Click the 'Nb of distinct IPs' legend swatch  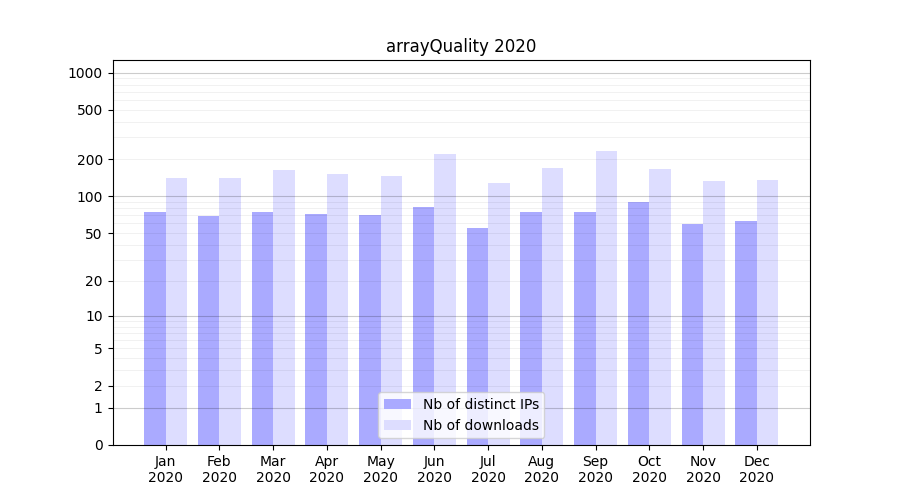(x=397, y=404)
